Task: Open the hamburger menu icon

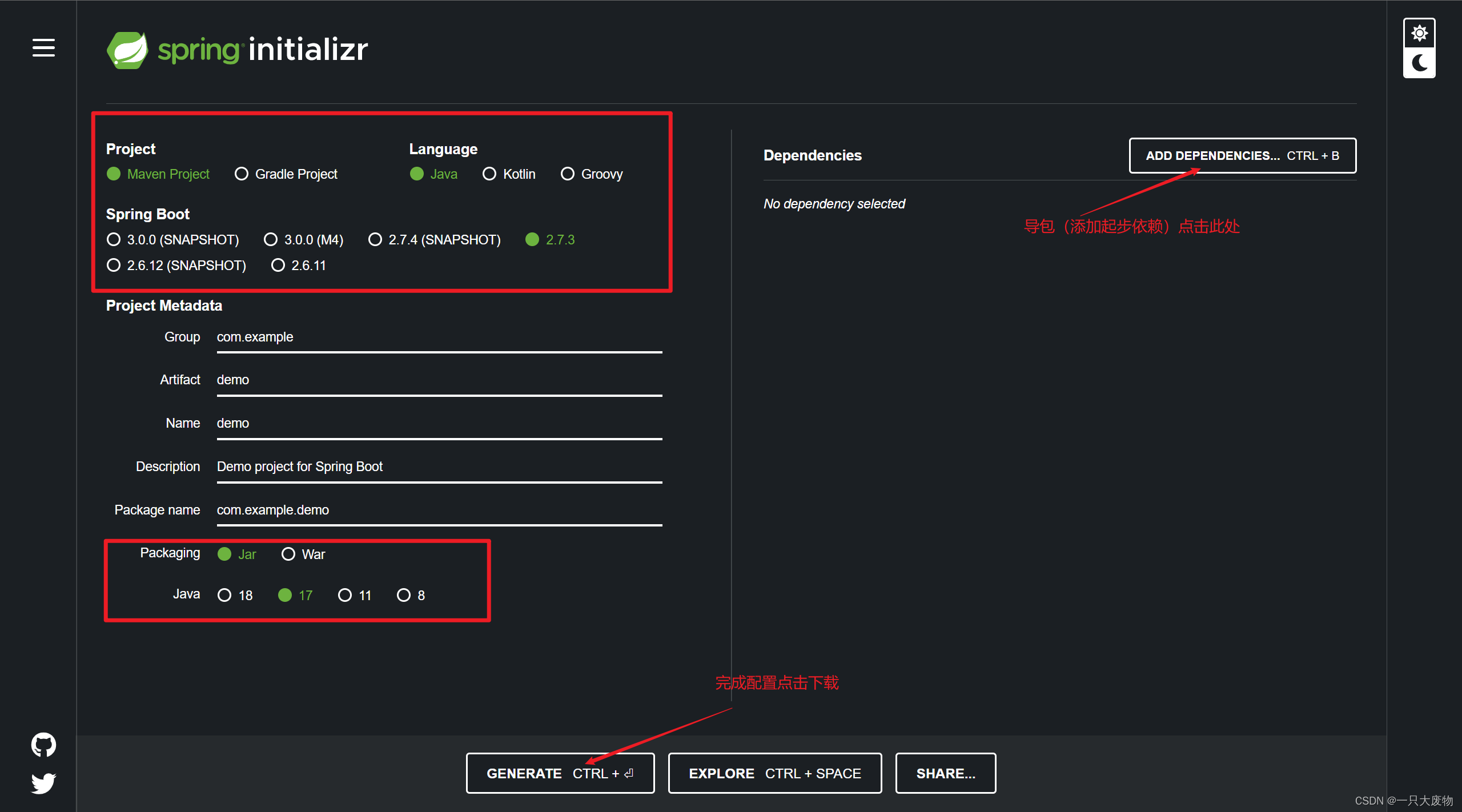Action: click(43, 48)
